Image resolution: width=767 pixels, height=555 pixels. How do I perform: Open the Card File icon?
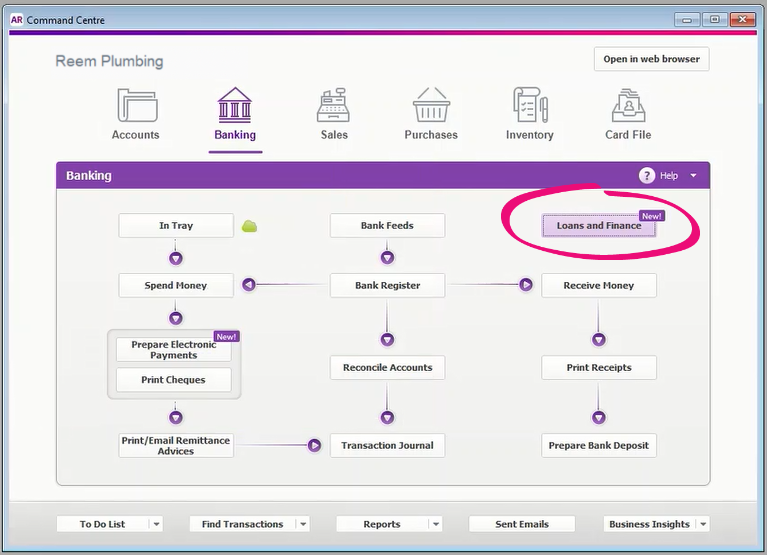pos(628,106)
